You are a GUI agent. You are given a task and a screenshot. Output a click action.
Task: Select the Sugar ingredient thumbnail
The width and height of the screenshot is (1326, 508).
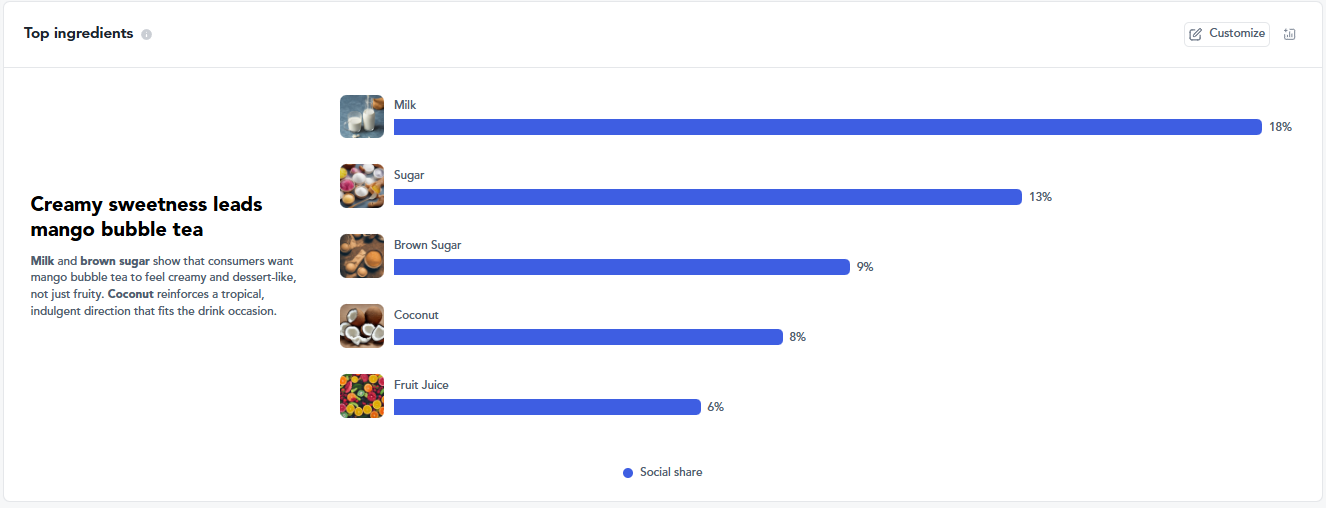(x=362, y=186)
